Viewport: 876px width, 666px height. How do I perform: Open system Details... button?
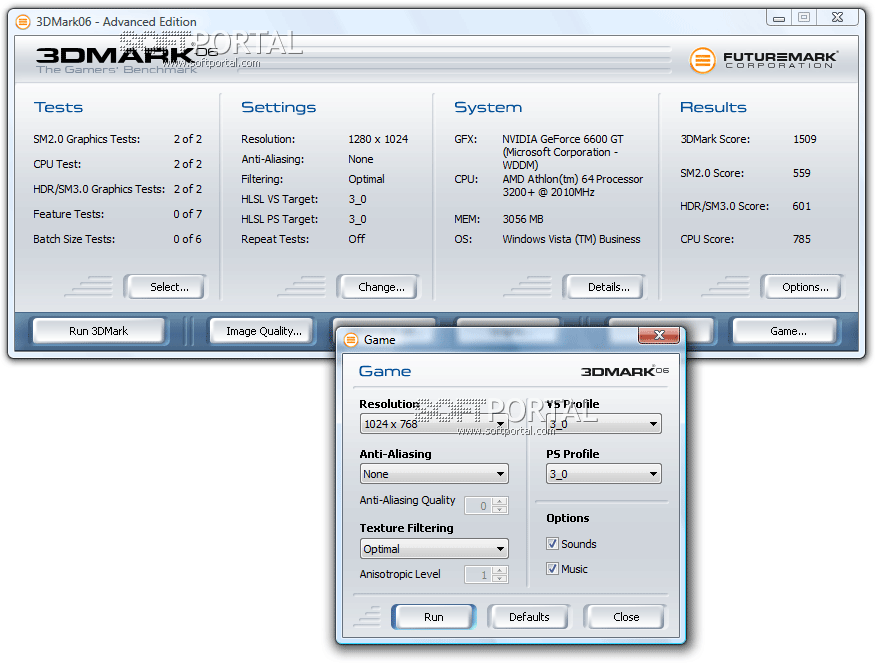(604, 287)
